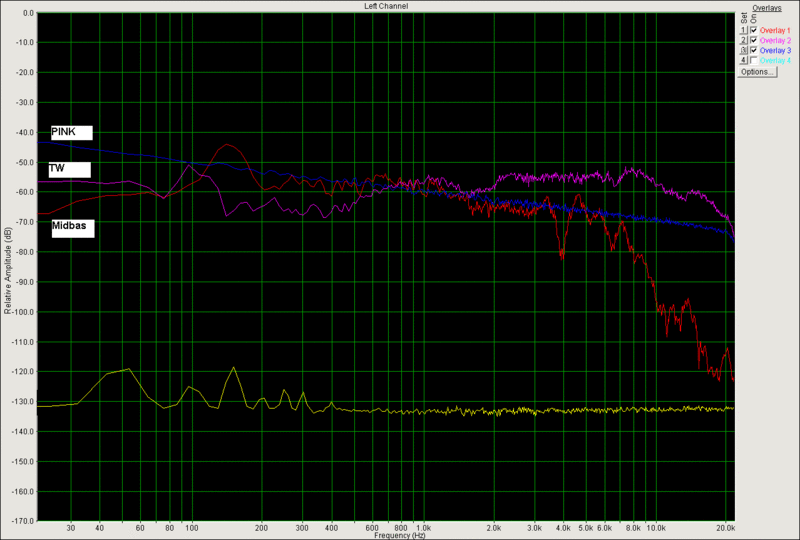Click the magenta Overlay 2 label
This screenshot has width=800, height=540.
pyautogui.click(x=775, y=40)
